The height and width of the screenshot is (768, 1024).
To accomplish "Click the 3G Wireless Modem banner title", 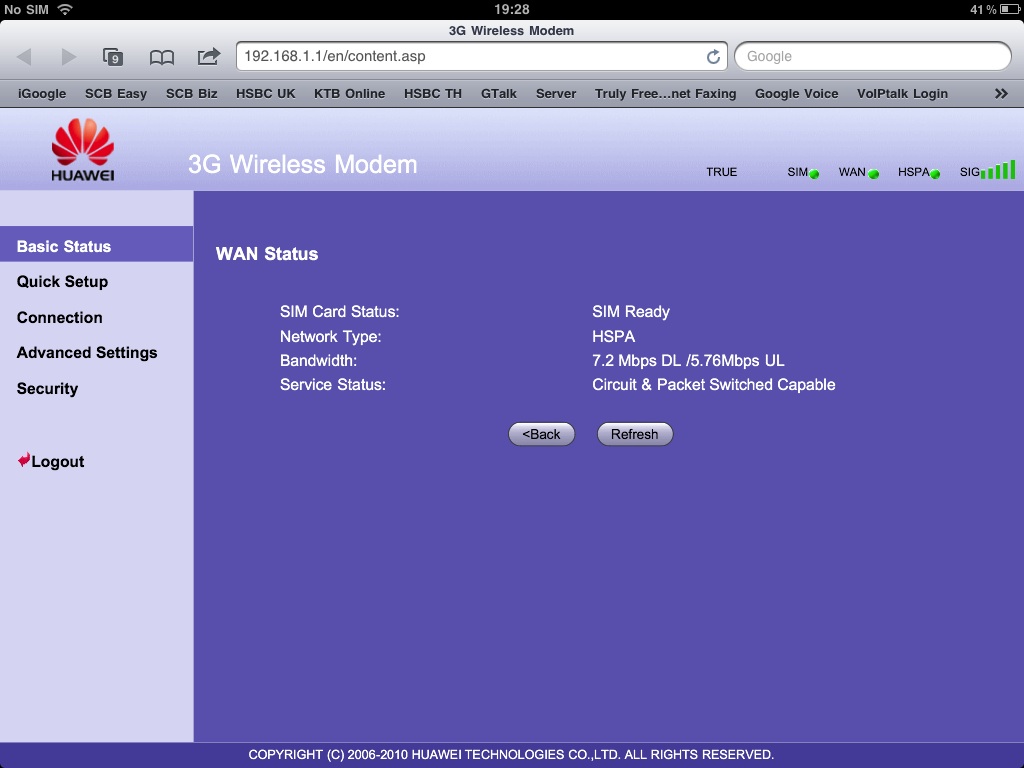I will click(x=302, y=165).
